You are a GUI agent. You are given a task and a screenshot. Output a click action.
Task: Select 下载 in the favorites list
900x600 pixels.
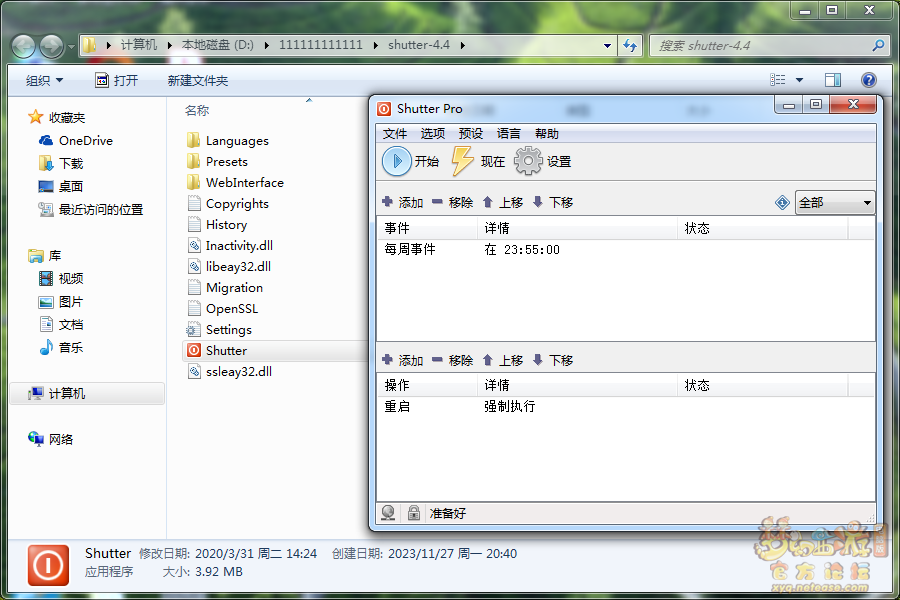click(x=61, y=164)
